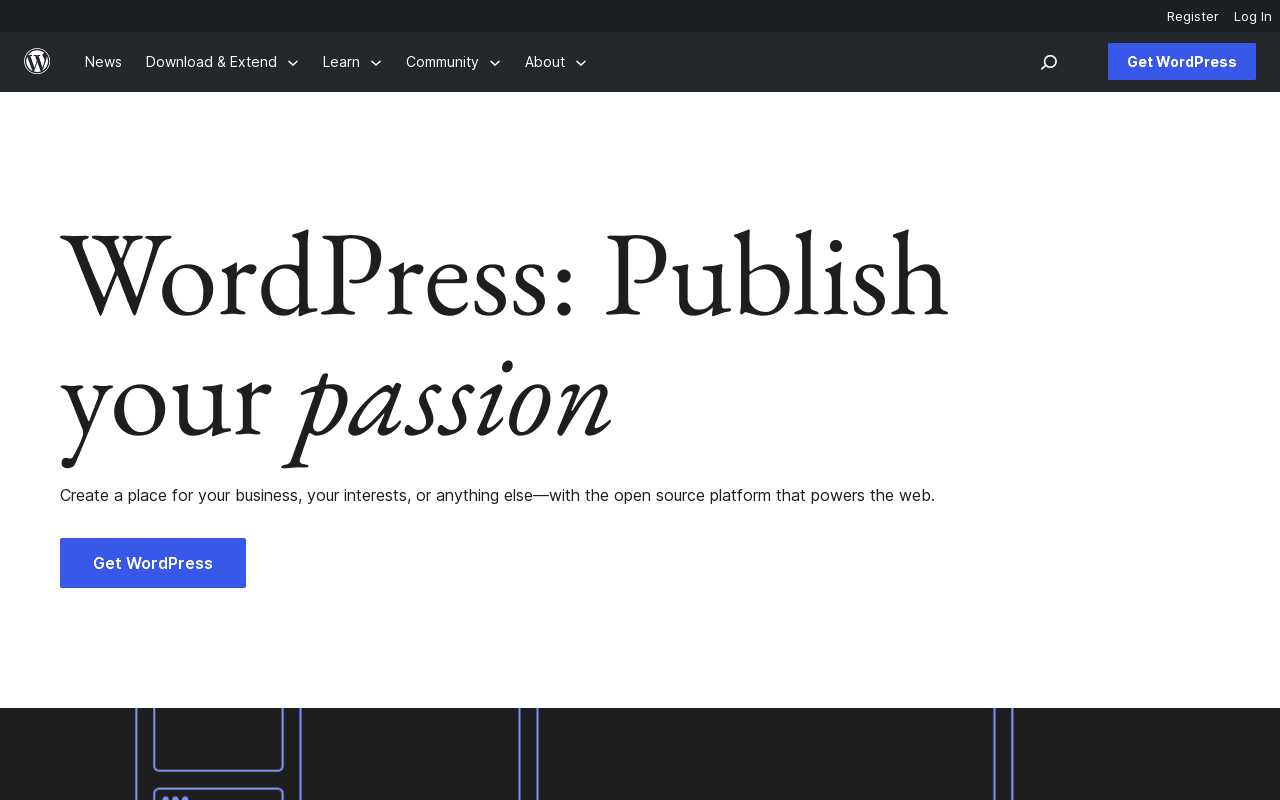Open the Download & Extend menu
Viewport: 1280px width, 800px height.
(x=210, y=61)
